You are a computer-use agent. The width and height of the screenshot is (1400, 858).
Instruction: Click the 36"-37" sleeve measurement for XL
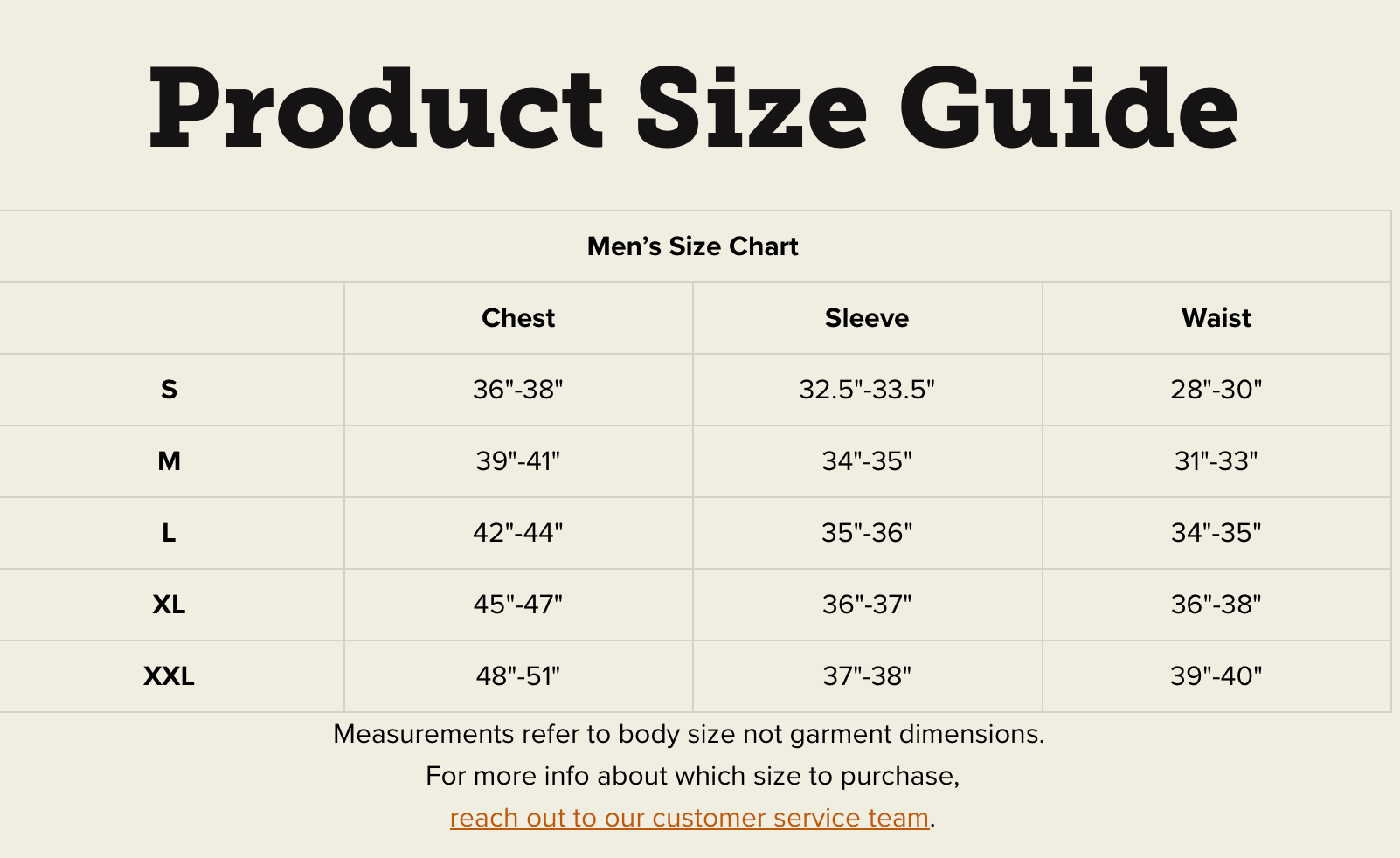pyautogui.click(x=867, y=605)
